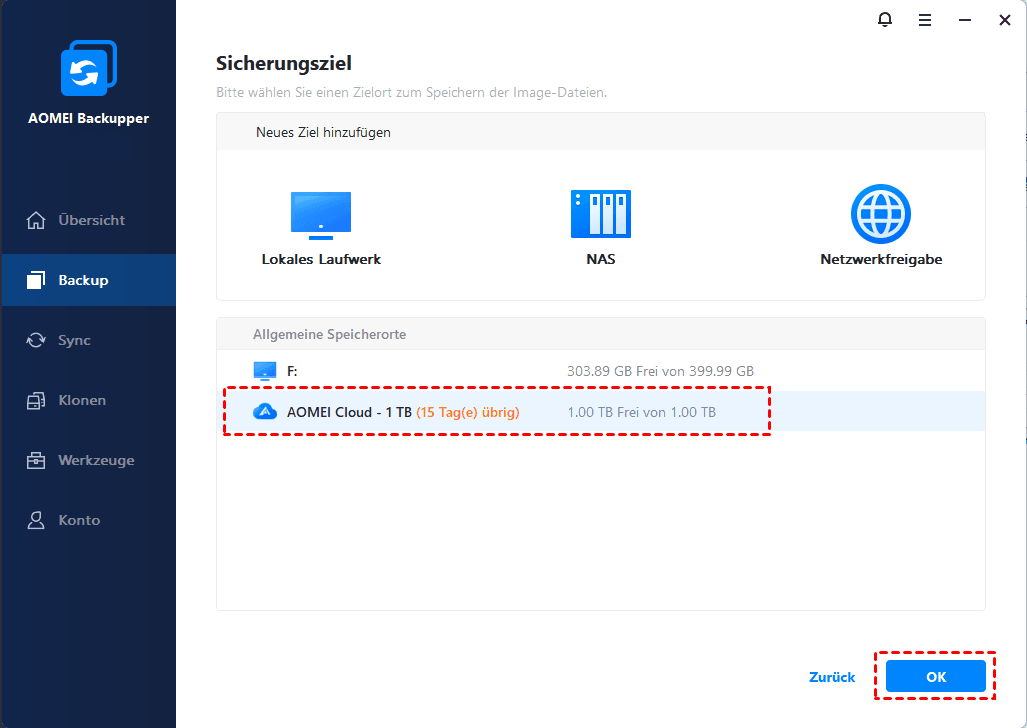The height and width of the screenshot is (728, 1027).
Task: Click the AOMEI Backupper title text
Action: [88, 119]
